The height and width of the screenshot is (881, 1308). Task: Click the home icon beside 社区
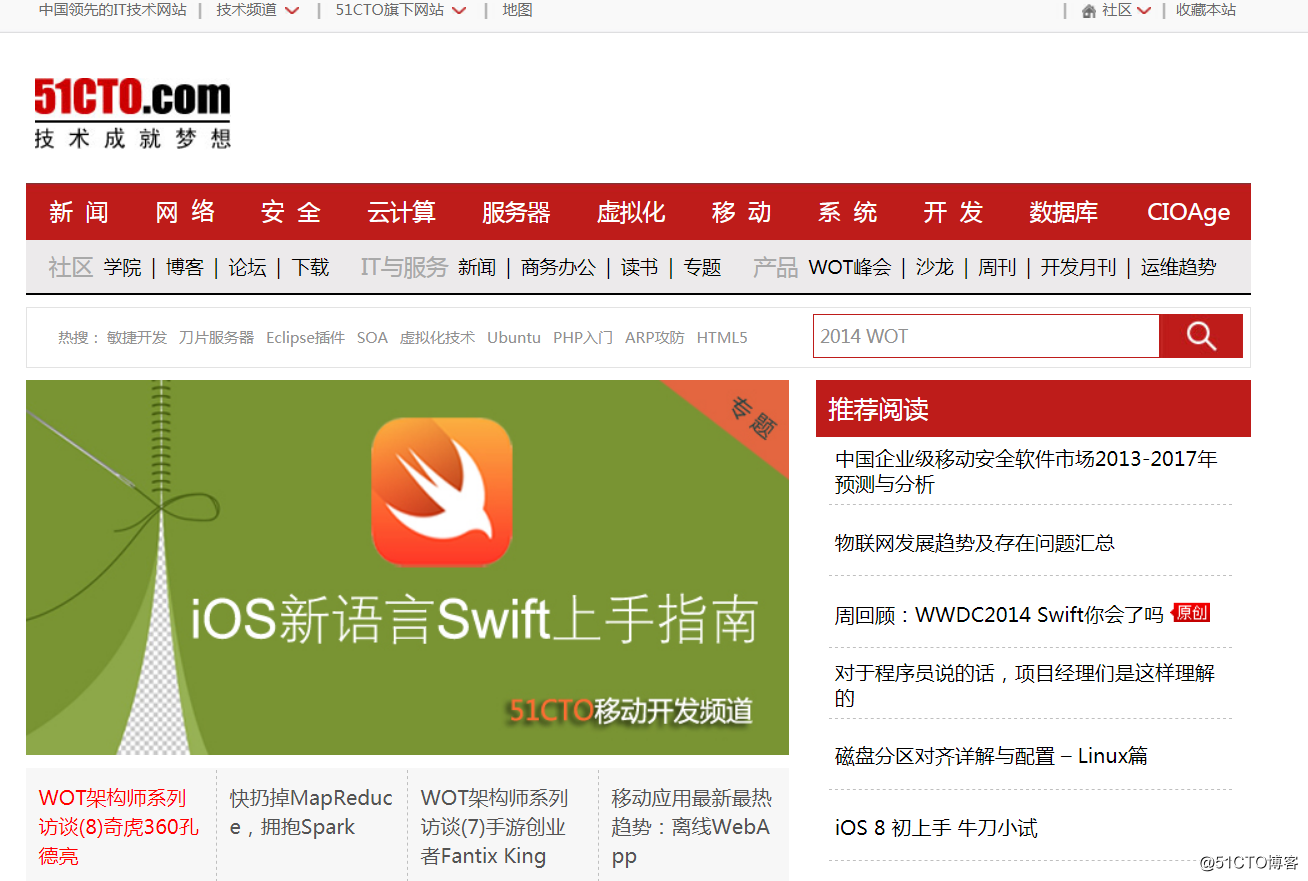coord(1089,11)
